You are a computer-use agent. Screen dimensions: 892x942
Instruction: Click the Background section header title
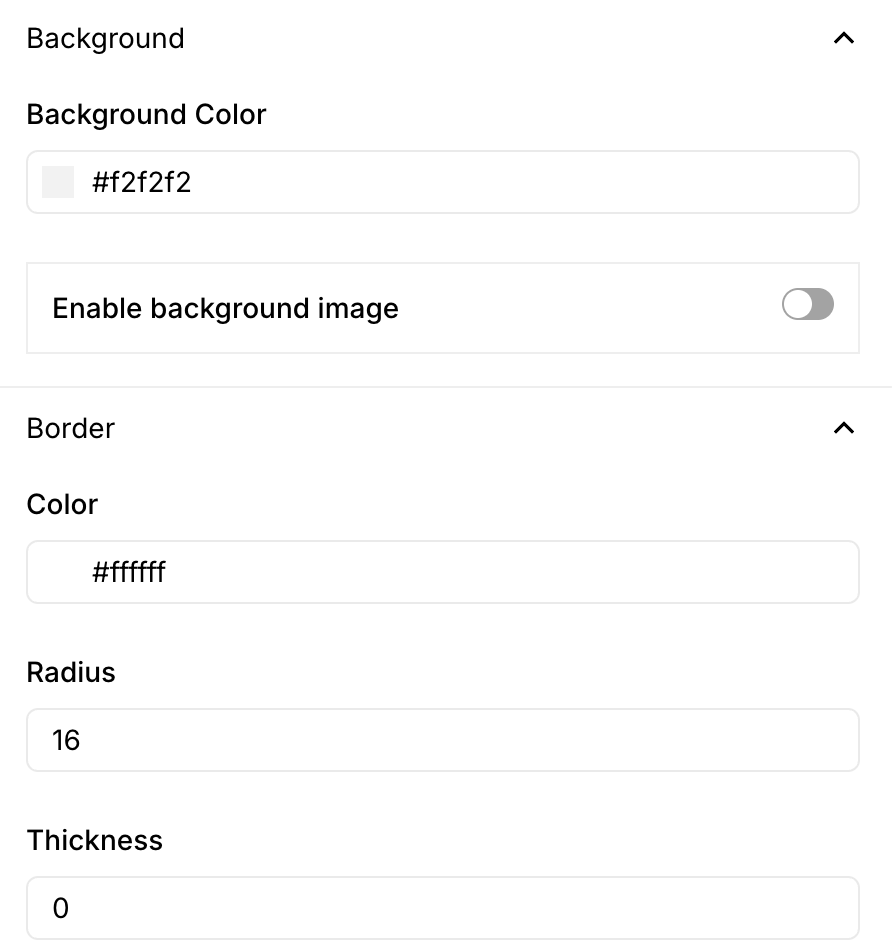105,39
